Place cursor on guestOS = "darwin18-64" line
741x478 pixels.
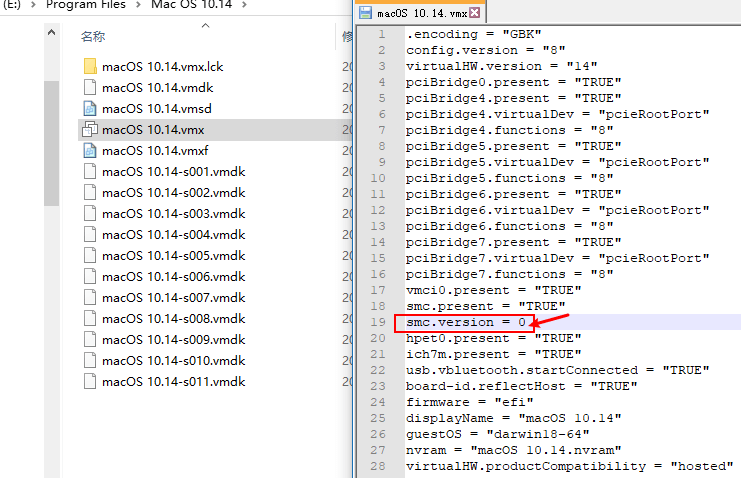click(497, 435)
